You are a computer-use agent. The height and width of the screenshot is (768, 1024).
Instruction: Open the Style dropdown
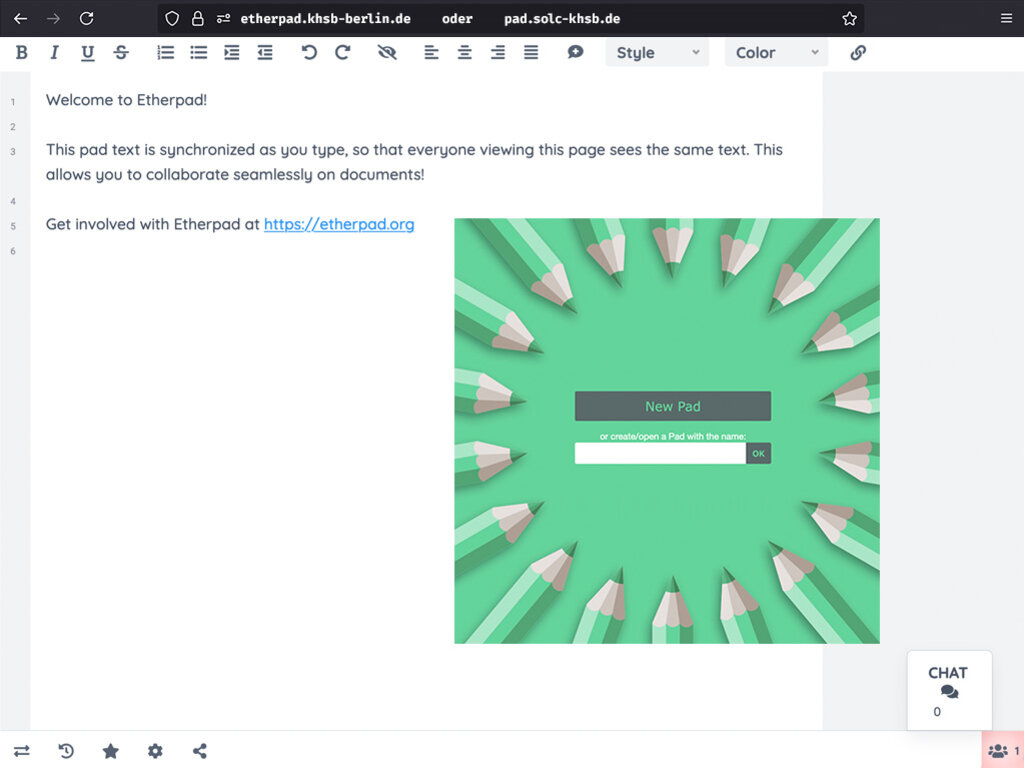tap(657, 53)
